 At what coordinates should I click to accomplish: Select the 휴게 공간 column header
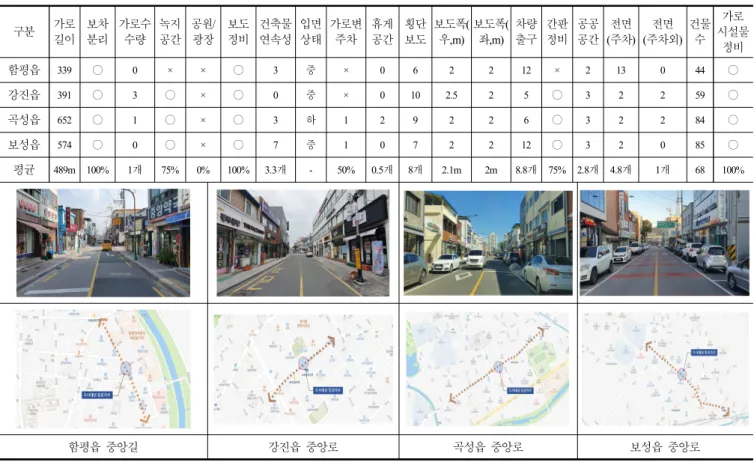click(382, 32)
